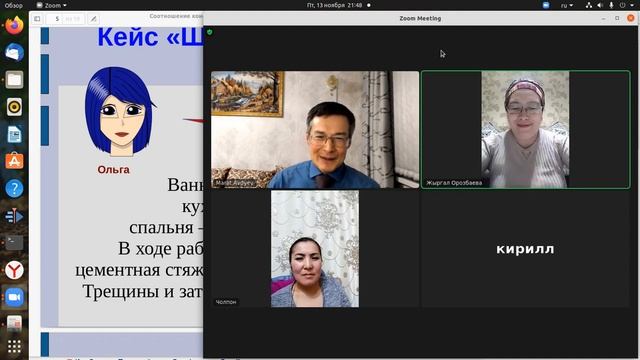Select Чолпон video tile
This screenshot has height=360, width=640.
[315, 249]
